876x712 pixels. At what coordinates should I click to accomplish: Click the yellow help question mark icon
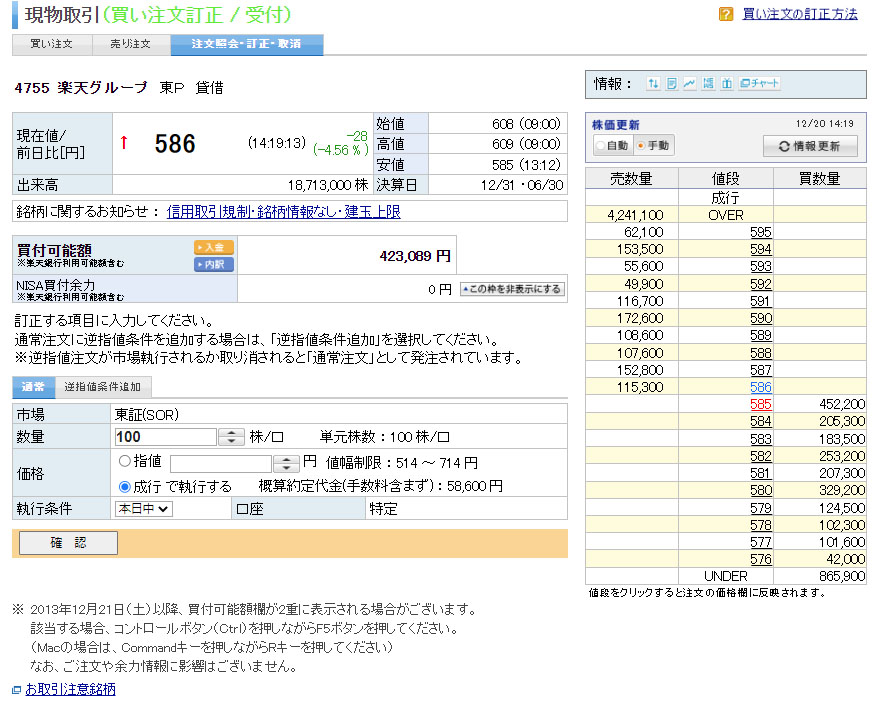pos(726,14)
